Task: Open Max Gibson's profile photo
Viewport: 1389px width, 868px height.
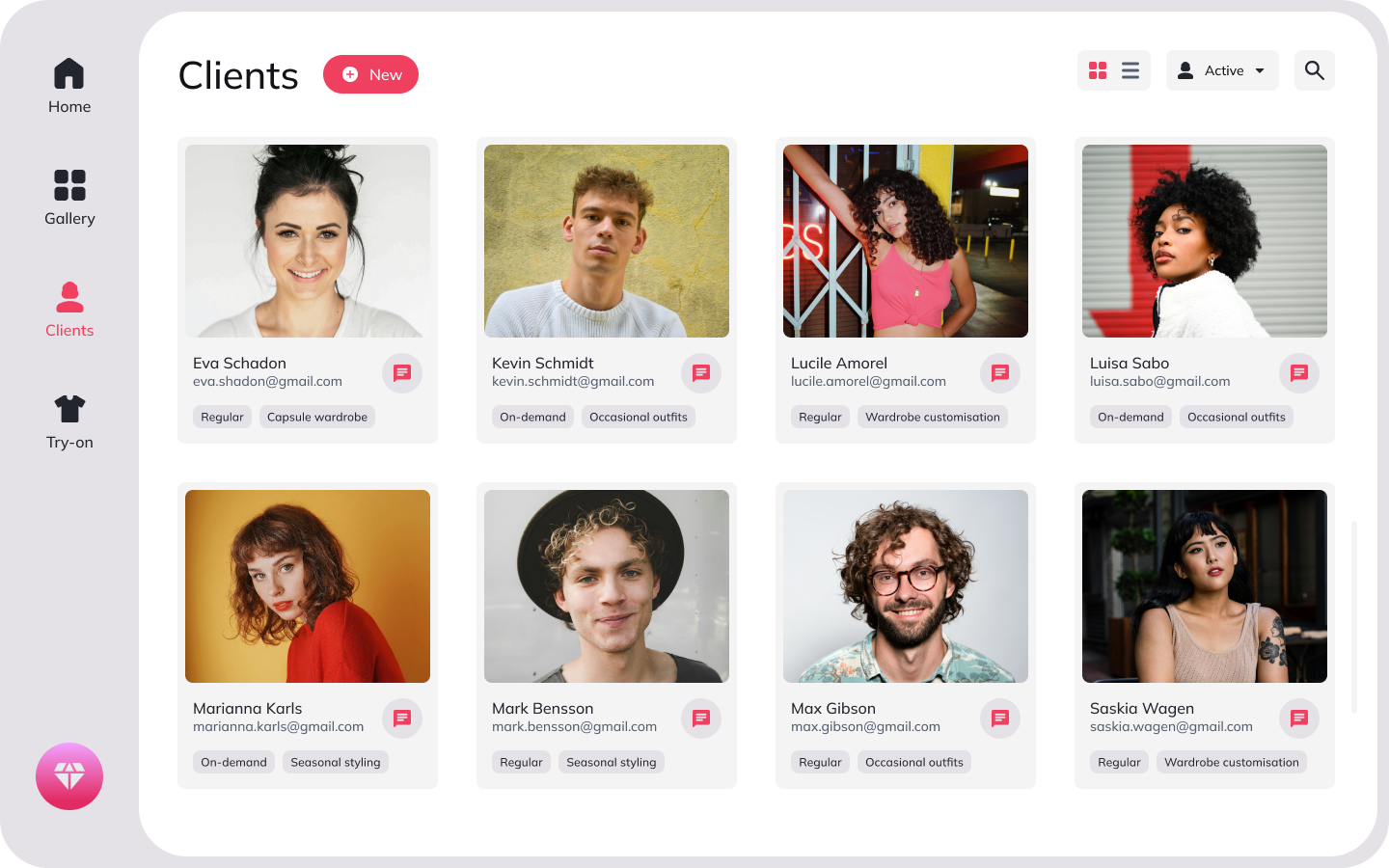Action: point(906,586)
